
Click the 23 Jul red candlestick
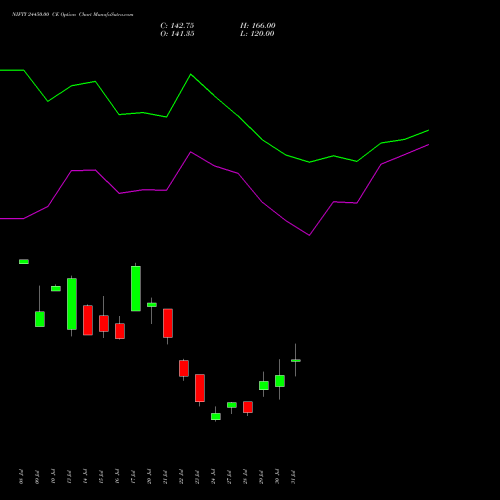pyautogui.click(x=200, y=388)
